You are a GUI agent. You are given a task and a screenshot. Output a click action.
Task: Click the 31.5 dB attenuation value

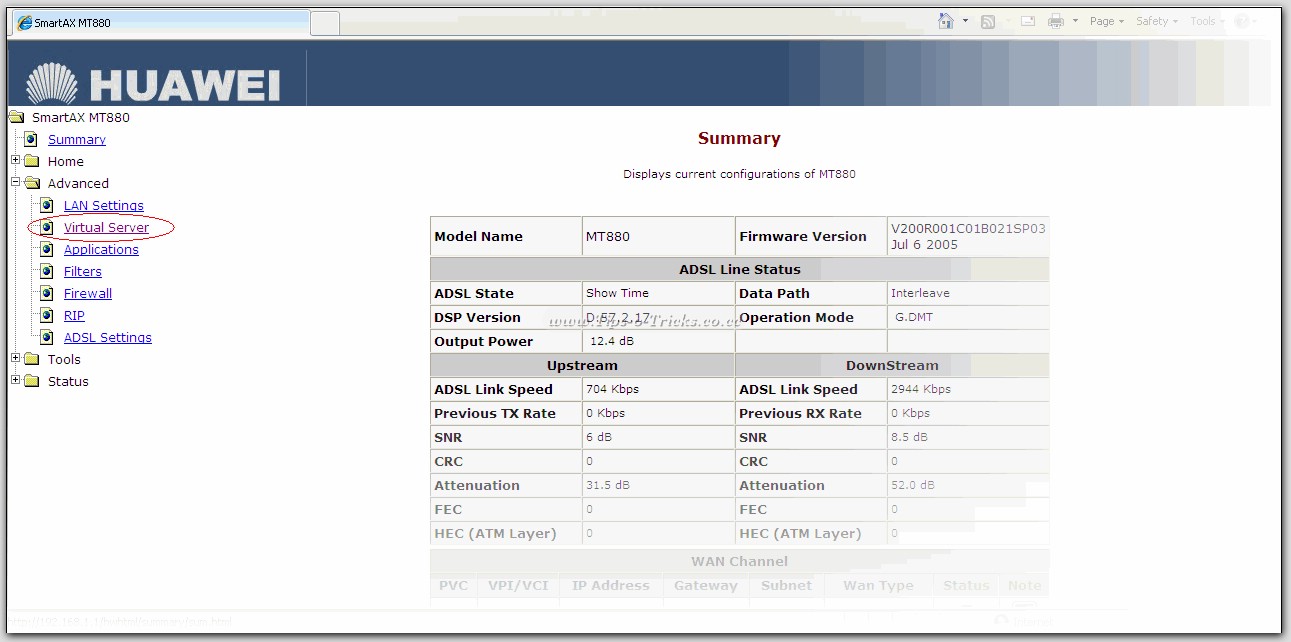point(608,485)
